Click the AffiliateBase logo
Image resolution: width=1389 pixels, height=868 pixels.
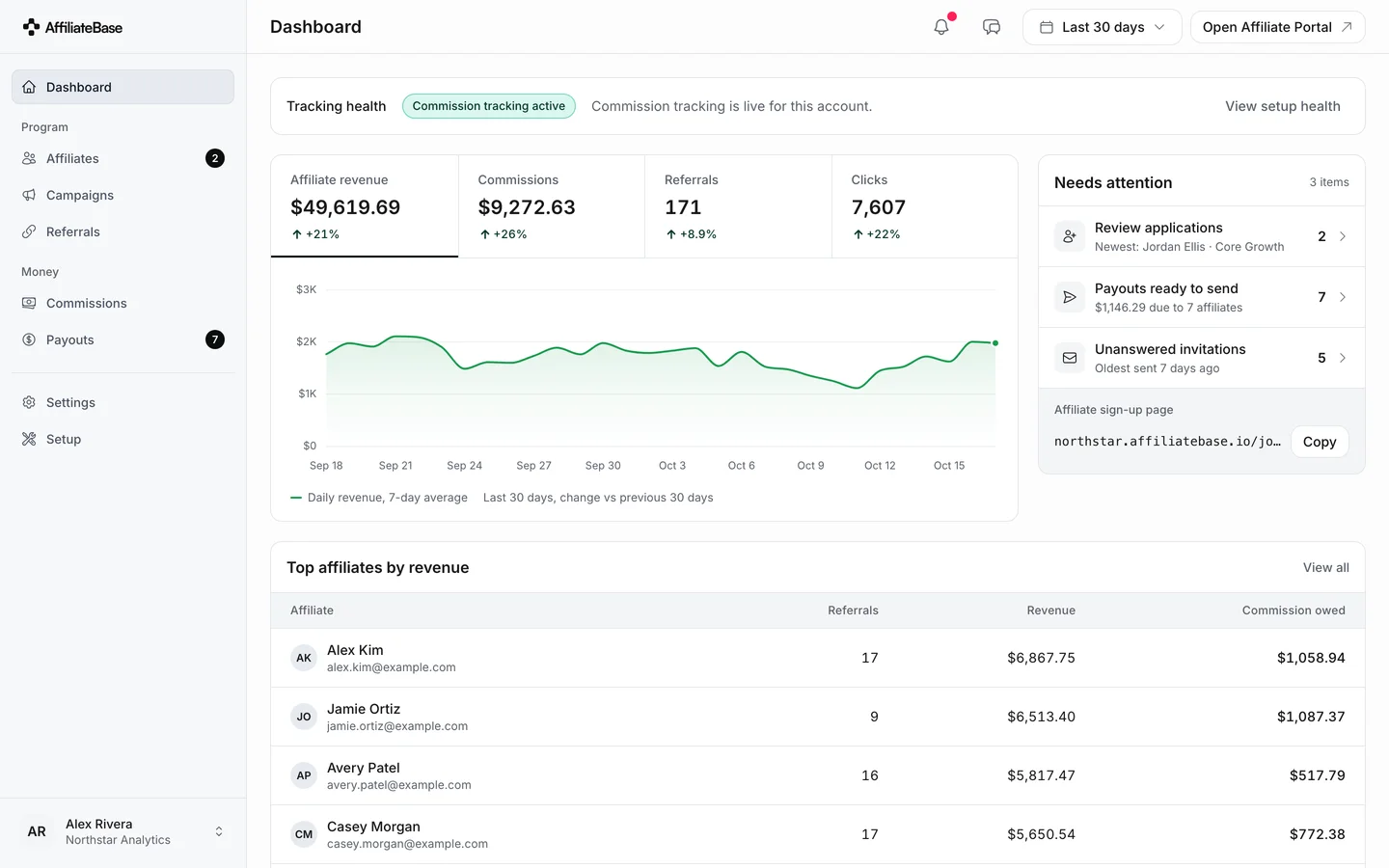72,27
